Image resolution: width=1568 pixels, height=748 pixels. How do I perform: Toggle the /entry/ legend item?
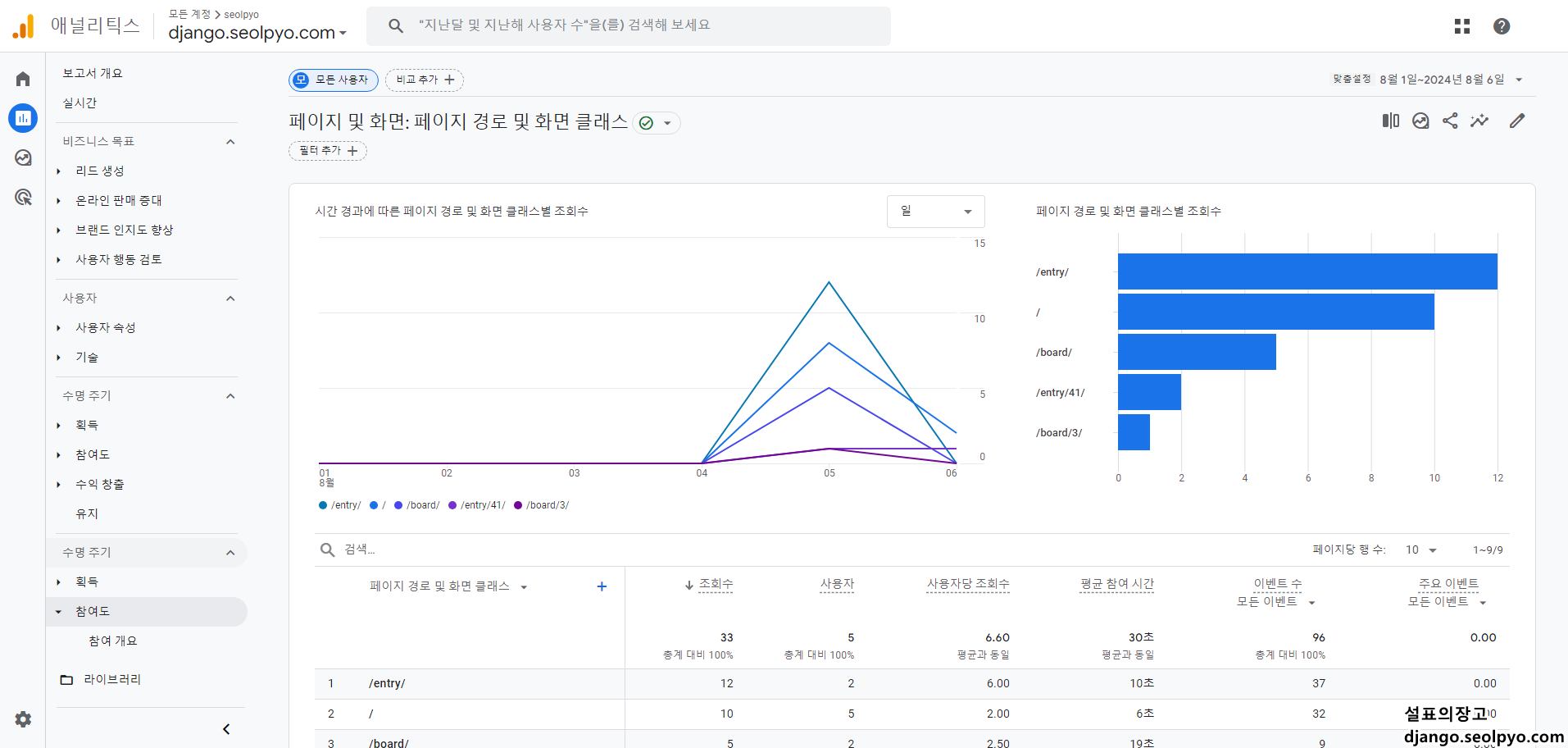pos(340,505)
